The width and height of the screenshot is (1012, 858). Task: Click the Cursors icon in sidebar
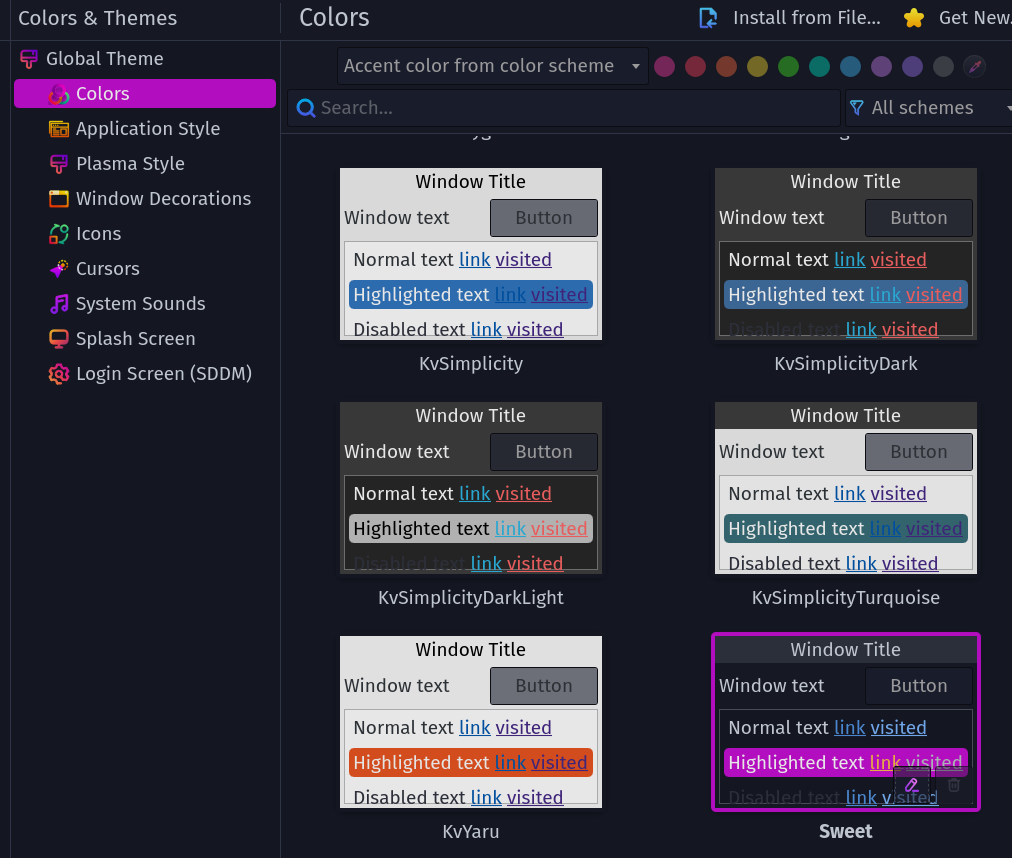click(59, 269)
